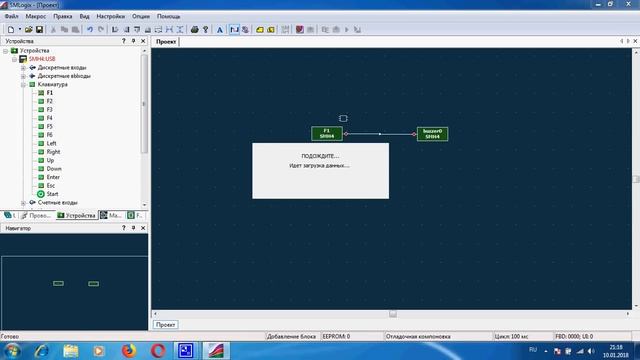Open Firefox from the taskbar
640x360 pixels.
point(129,351)
